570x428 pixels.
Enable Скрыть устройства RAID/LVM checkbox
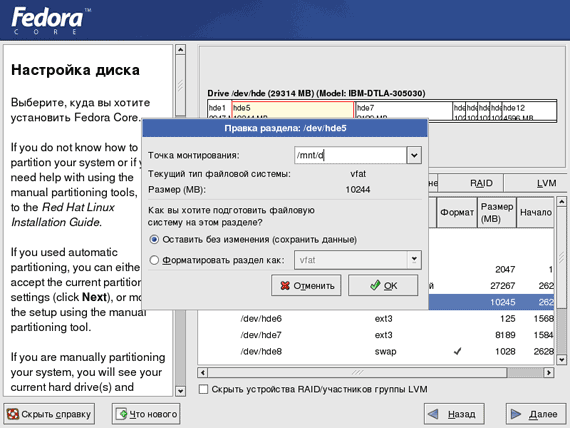(204, 389)
